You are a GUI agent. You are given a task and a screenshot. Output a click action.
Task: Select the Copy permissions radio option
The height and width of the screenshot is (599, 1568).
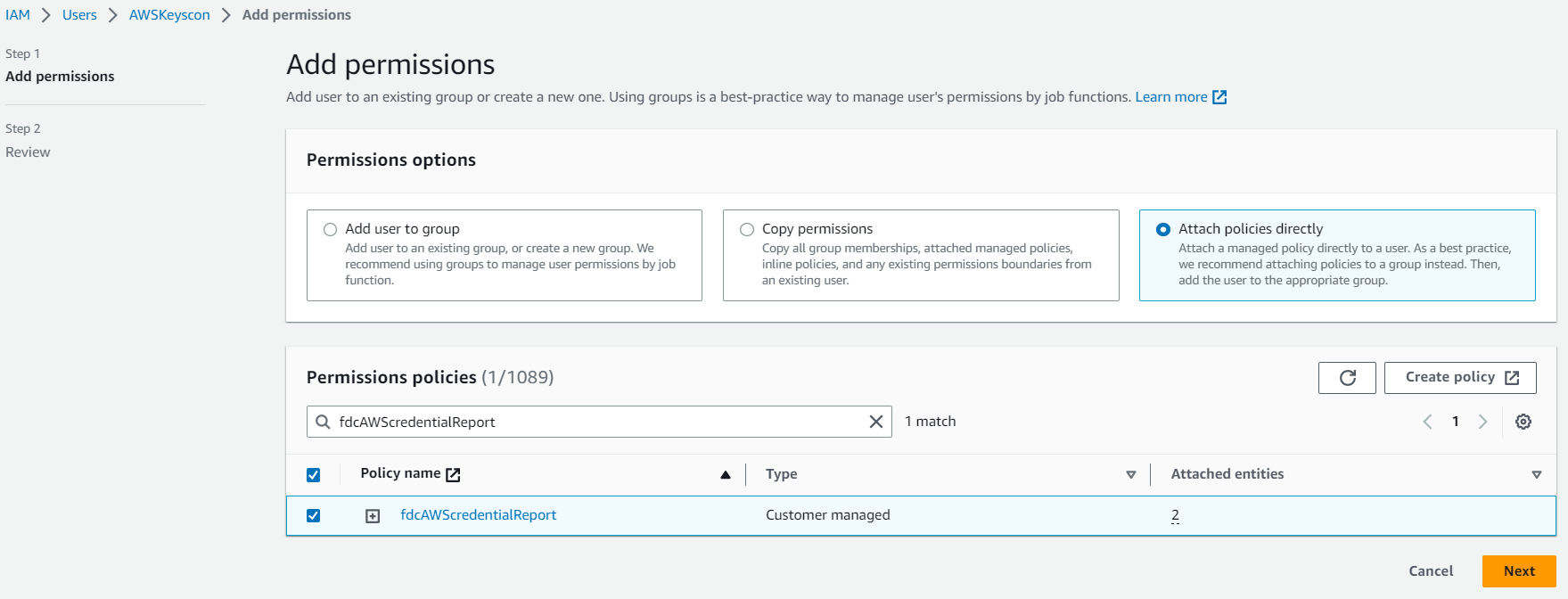coord(747,230)
